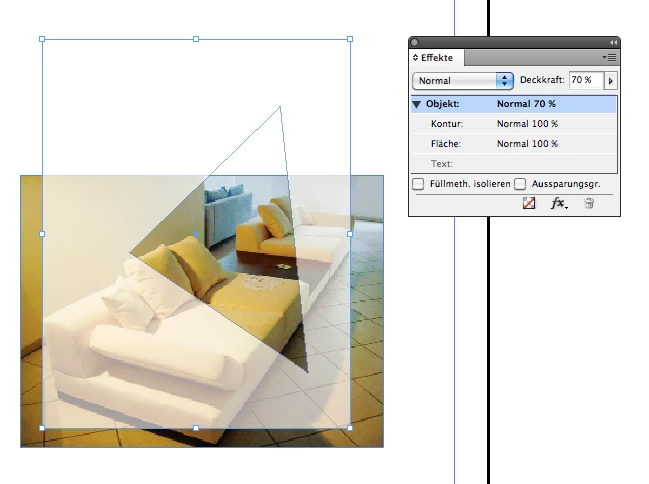Click the right-middle frame selection handle
Viewport: 649px width, 484px height.
(350, 234)
